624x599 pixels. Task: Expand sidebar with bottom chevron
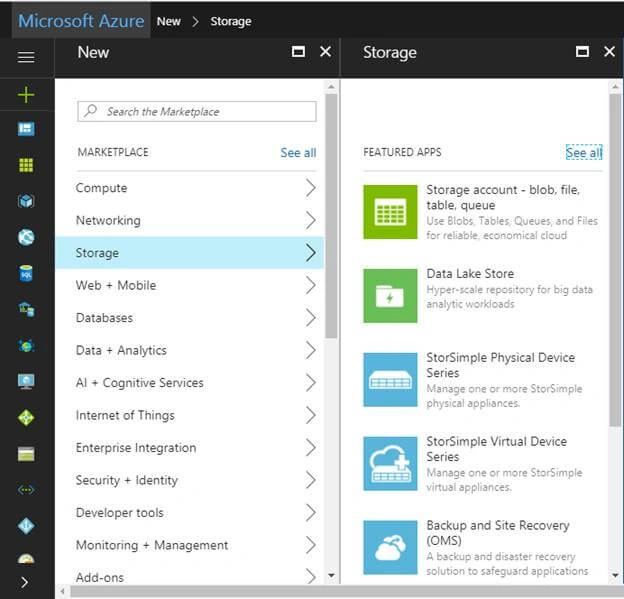(25, 582)
